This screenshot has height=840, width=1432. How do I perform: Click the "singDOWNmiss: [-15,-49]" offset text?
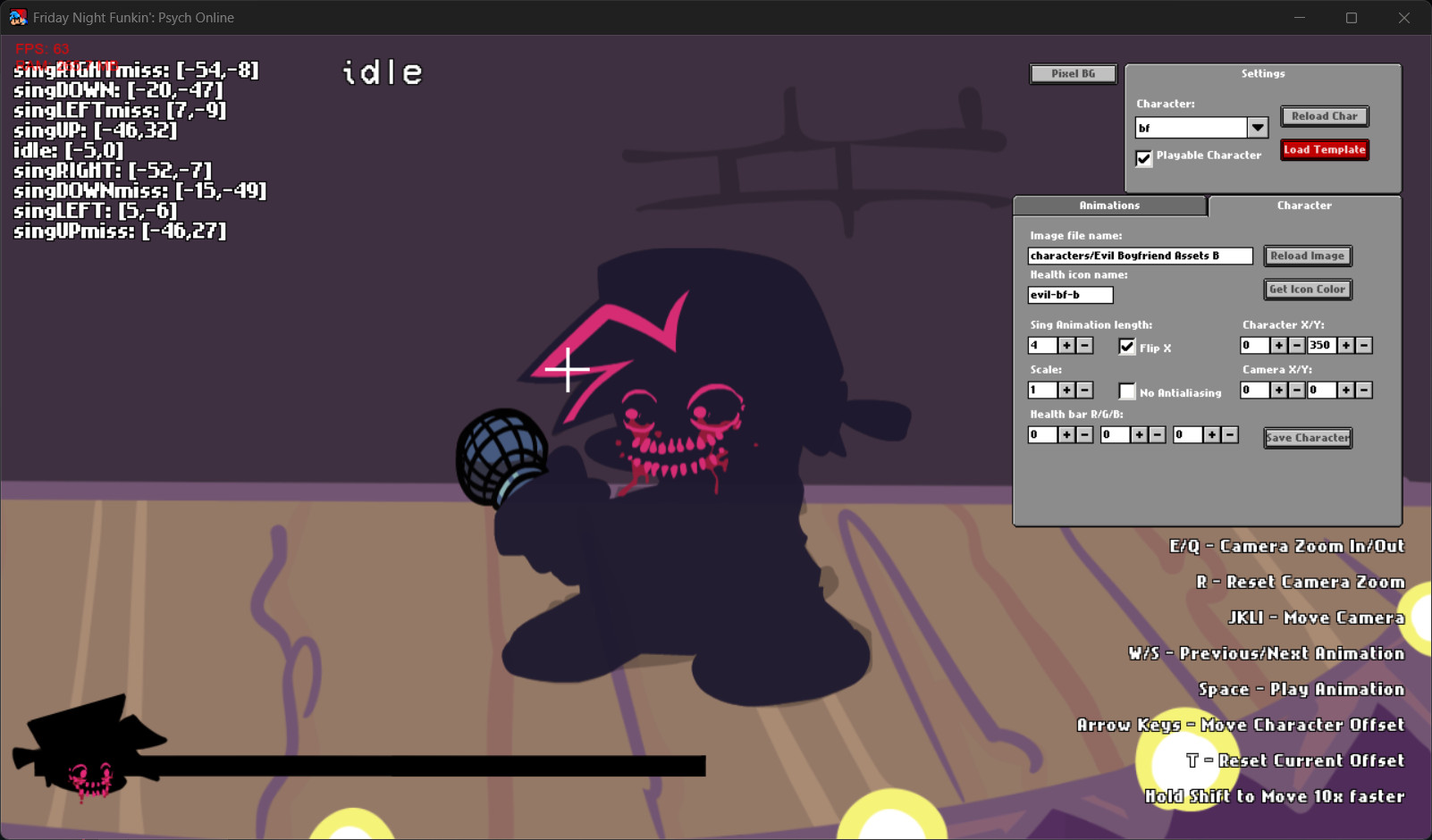tap(140, 191)
